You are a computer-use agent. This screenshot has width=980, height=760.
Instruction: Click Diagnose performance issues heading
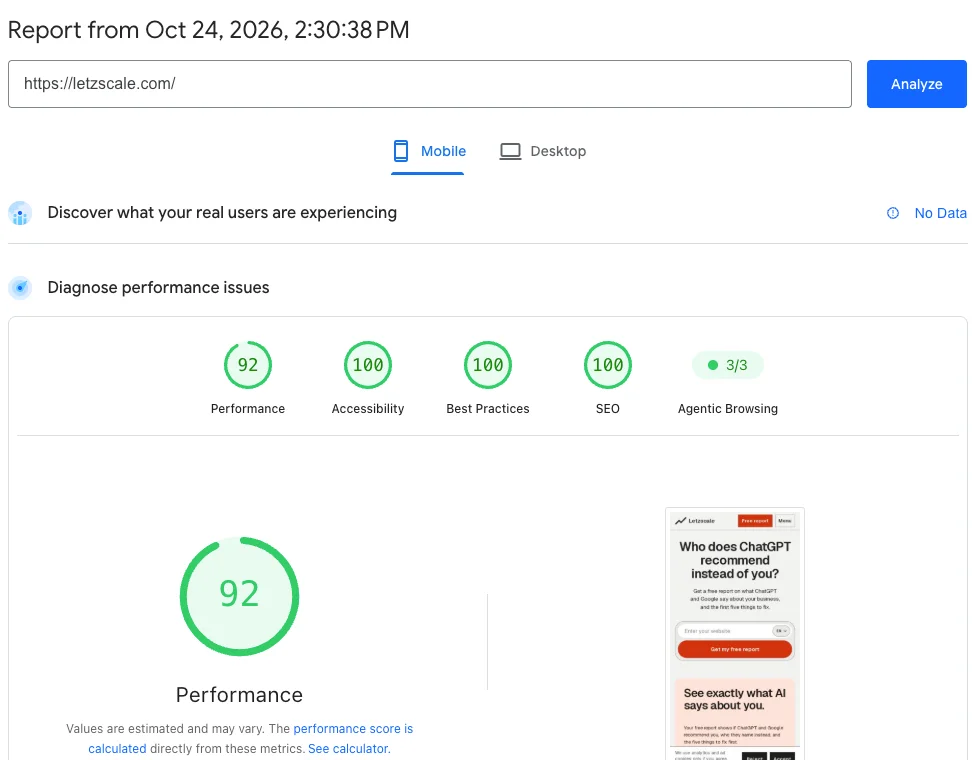pyautogui.click(x=158, y=288)
